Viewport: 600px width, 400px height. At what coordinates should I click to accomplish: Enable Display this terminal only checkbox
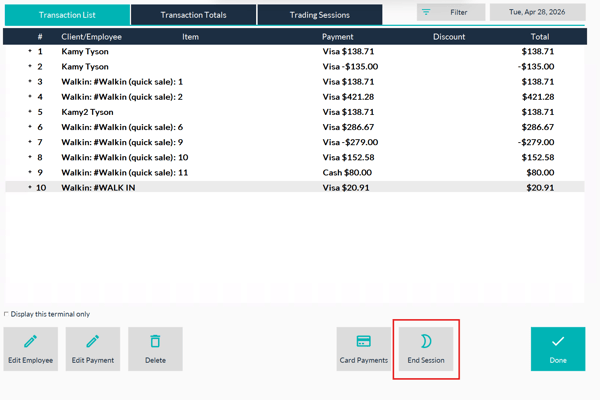tap(6, 314)
